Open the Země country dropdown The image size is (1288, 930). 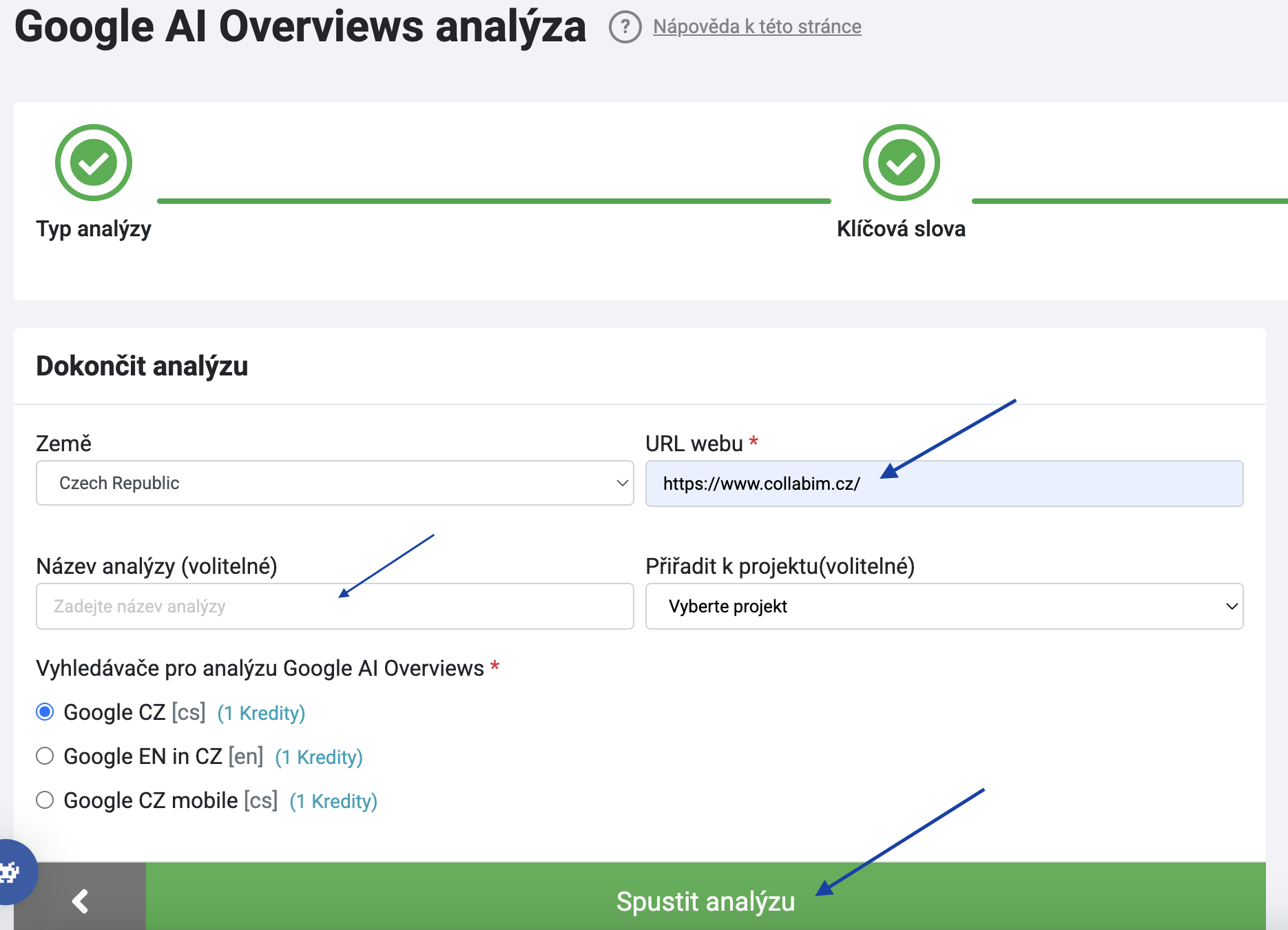pos(334,483)
